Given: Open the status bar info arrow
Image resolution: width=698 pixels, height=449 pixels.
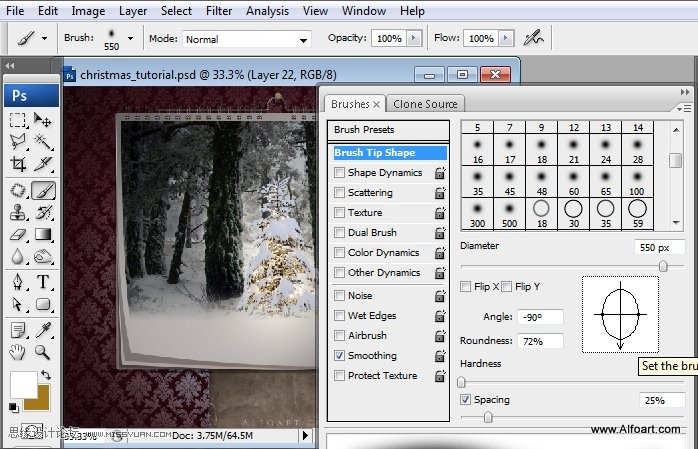Looking at the screenshot, I should [305, 435].
